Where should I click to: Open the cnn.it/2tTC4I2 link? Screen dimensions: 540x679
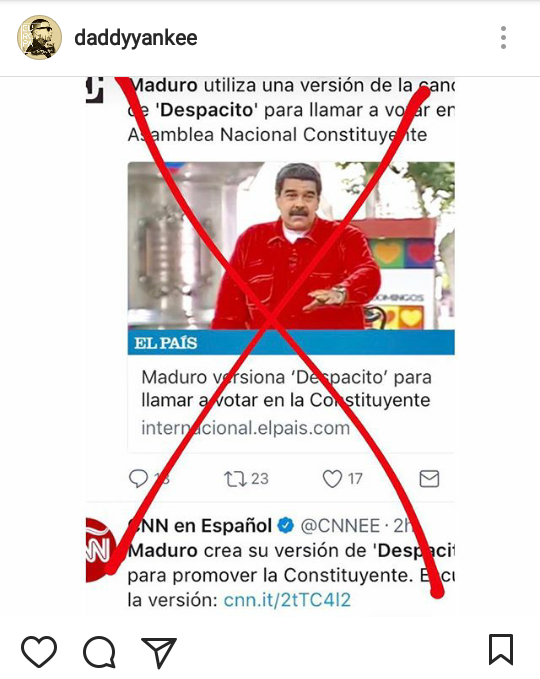tap(287, 600)
